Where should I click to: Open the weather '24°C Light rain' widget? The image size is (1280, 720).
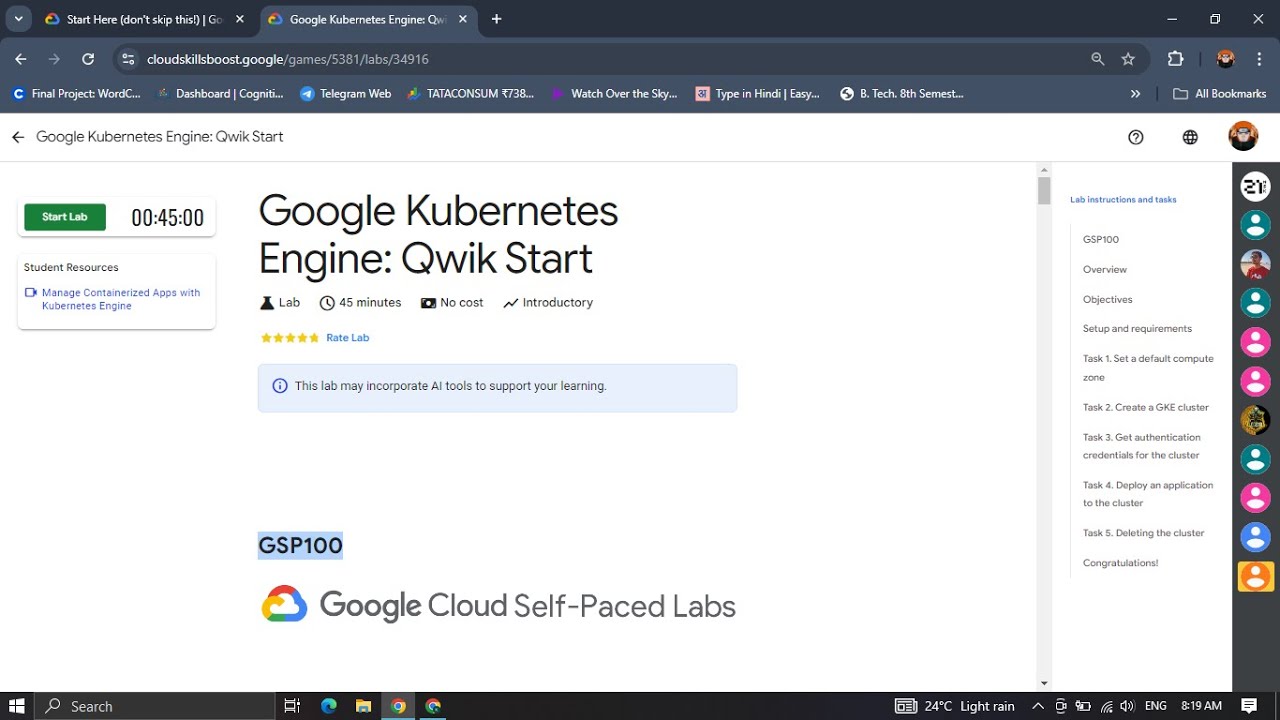[x=955, y=706]
